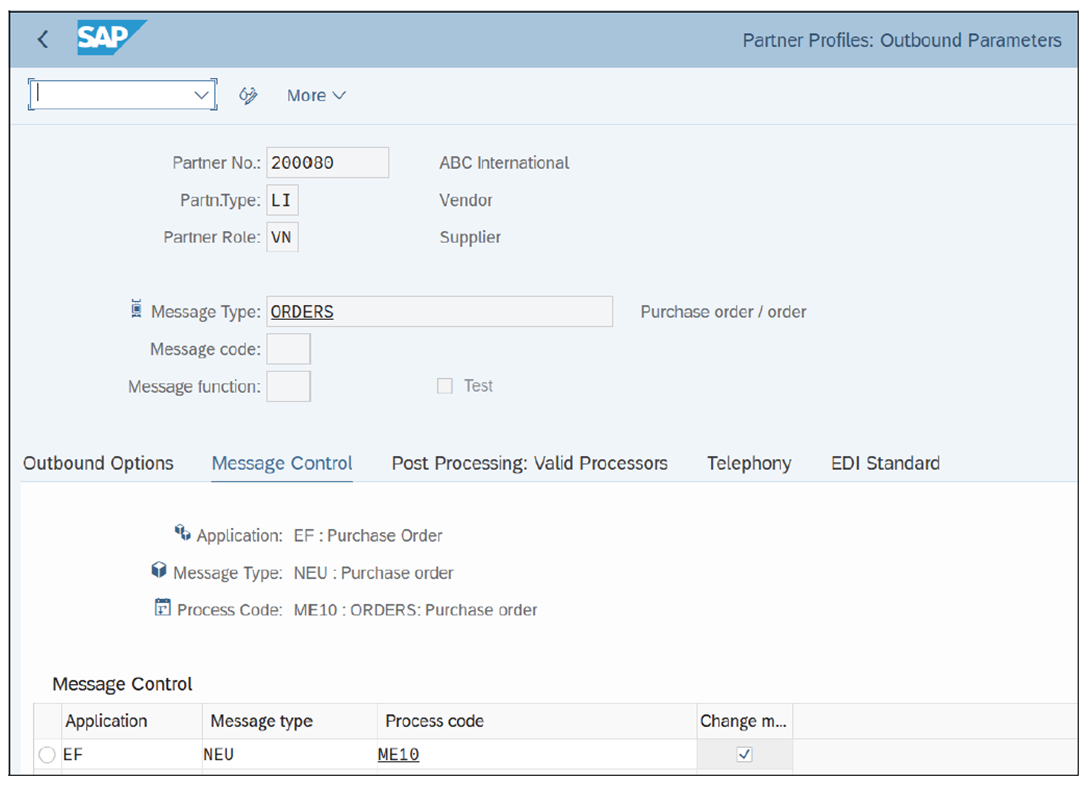Click the Application icon next to EF Purchase Order
The width and height of the screenshot is (1091, 786).
pos(183,533)
